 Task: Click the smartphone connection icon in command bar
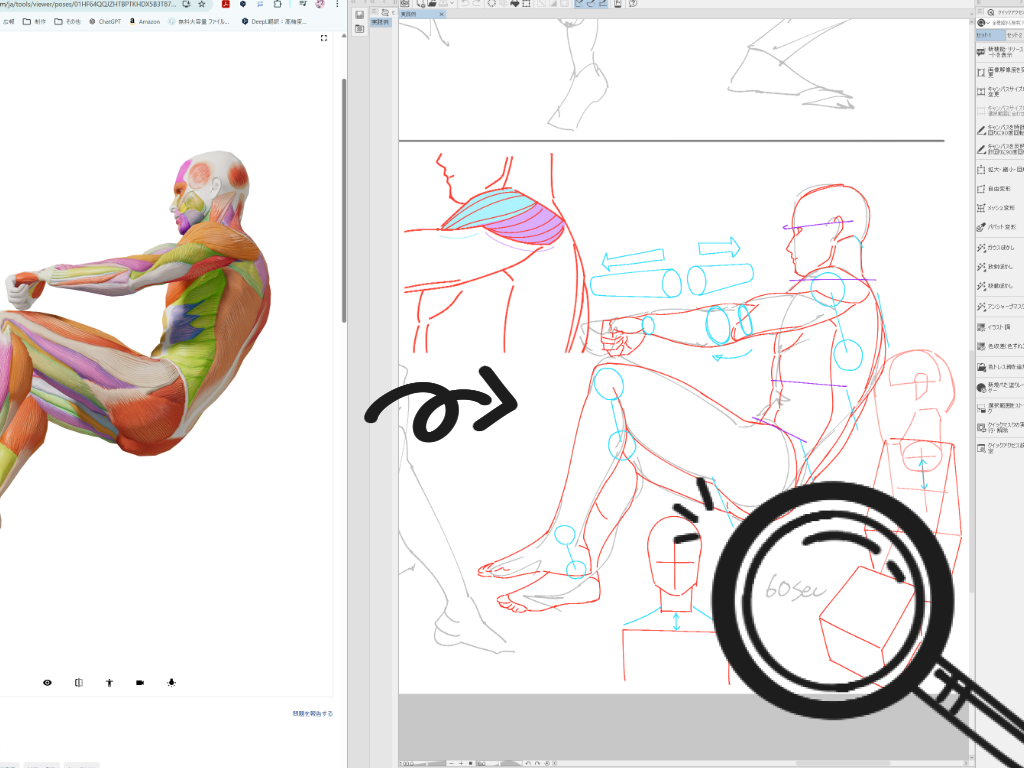[x=617, y=3]
